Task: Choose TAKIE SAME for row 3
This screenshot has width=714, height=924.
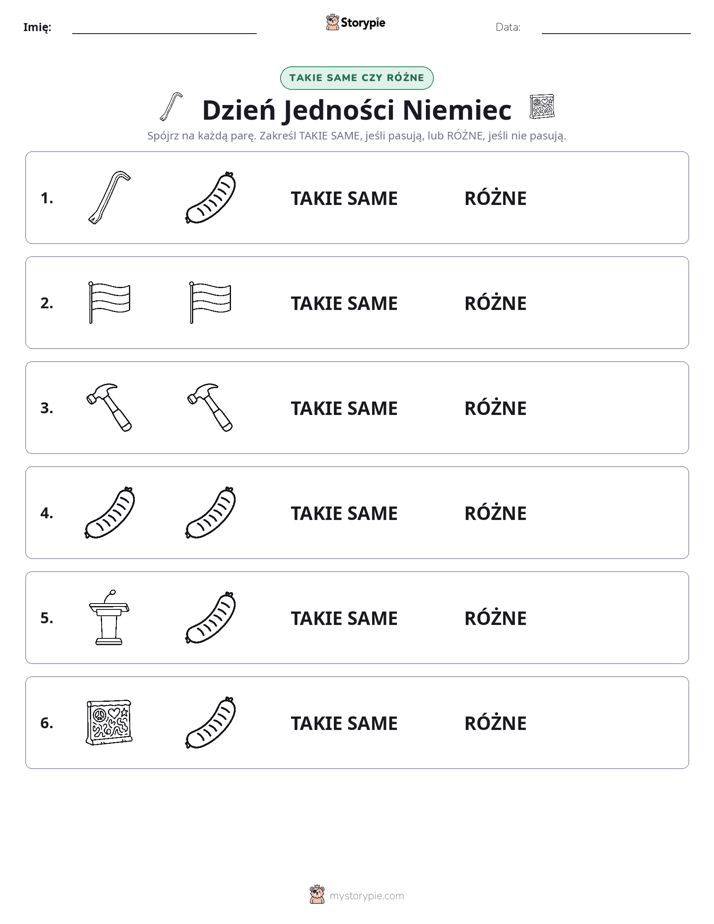Action: coord(344,408)
